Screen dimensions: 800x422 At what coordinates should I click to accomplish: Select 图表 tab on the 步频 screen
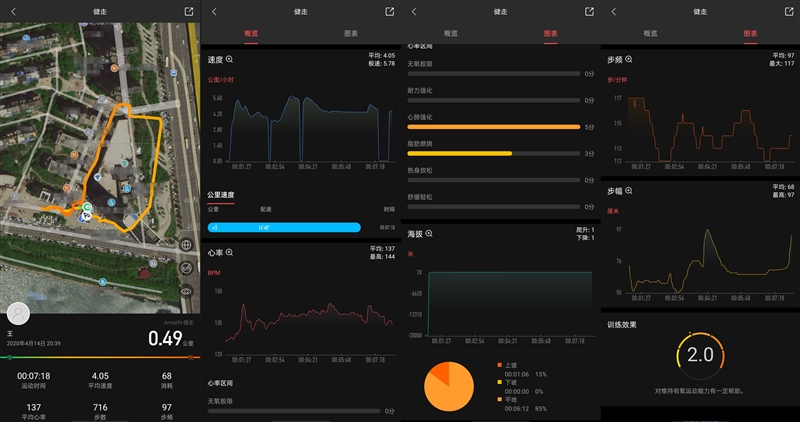pos(751,34)
